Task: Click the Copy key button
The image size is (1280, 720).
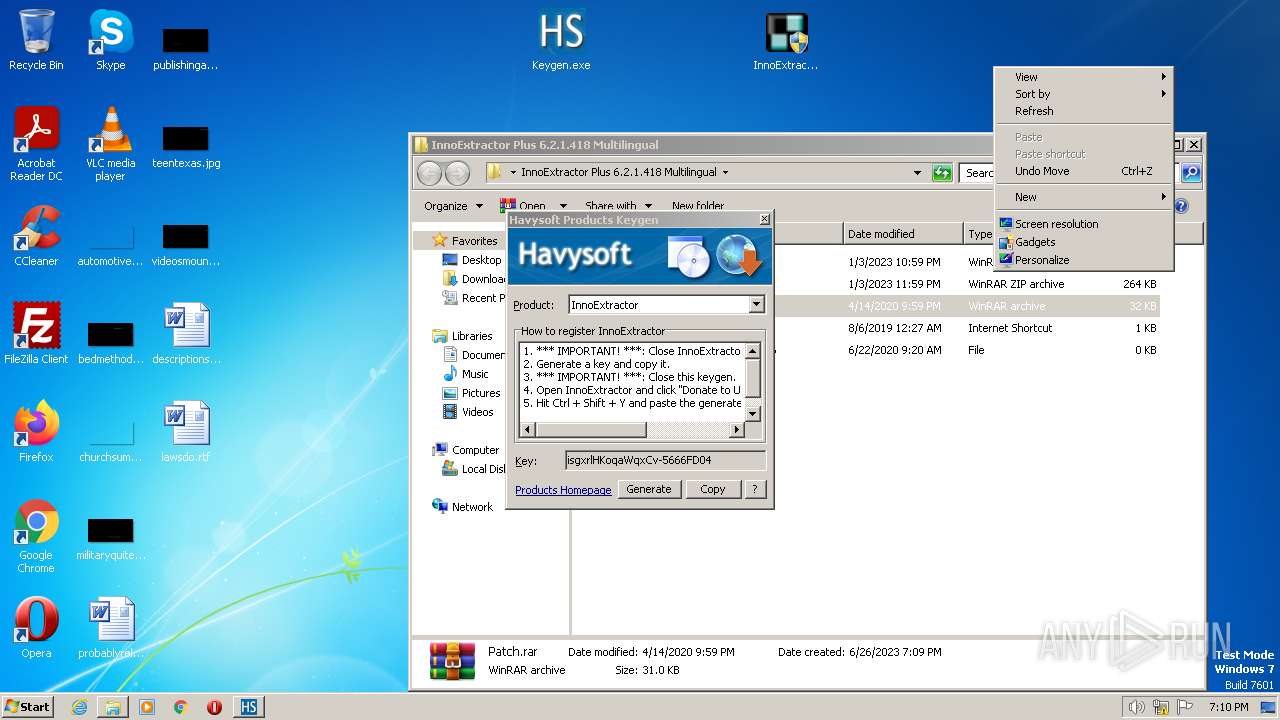Action: pos(713,489)
